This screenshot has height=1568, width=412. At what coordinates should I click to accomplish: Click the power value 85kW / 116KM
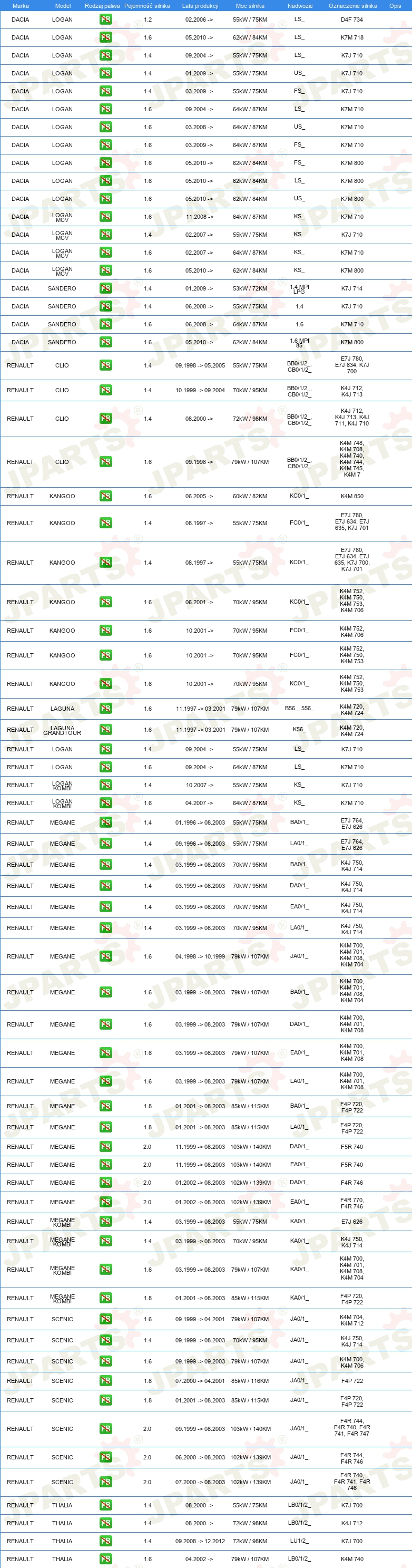point(250,1380)
